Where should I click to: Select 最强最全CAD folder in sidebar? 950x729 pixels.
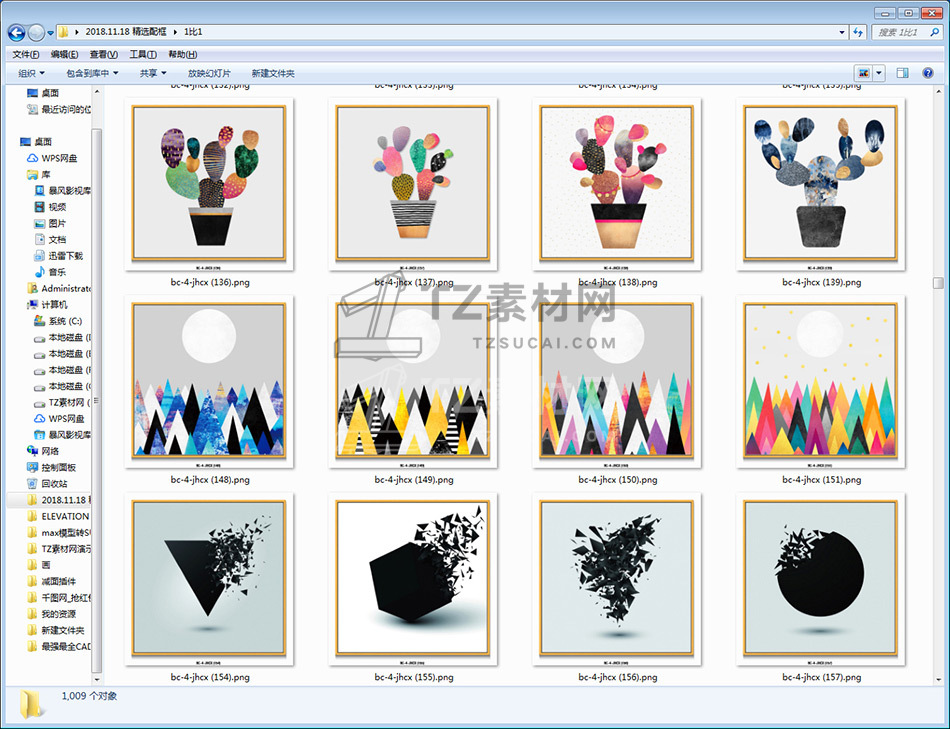coord(59,647)
